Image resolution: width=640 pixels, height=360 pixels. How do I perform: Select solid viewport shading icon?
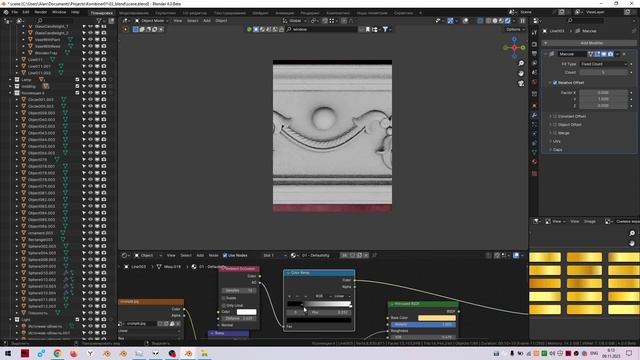click(495, 20)
